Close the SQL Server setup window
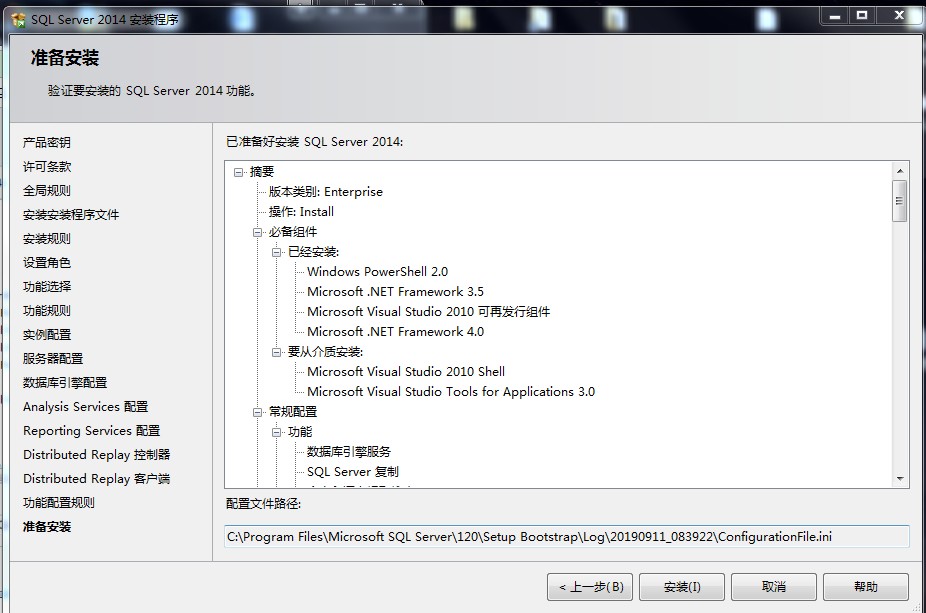This screenshot has height=613, width=926. point(899,17)
